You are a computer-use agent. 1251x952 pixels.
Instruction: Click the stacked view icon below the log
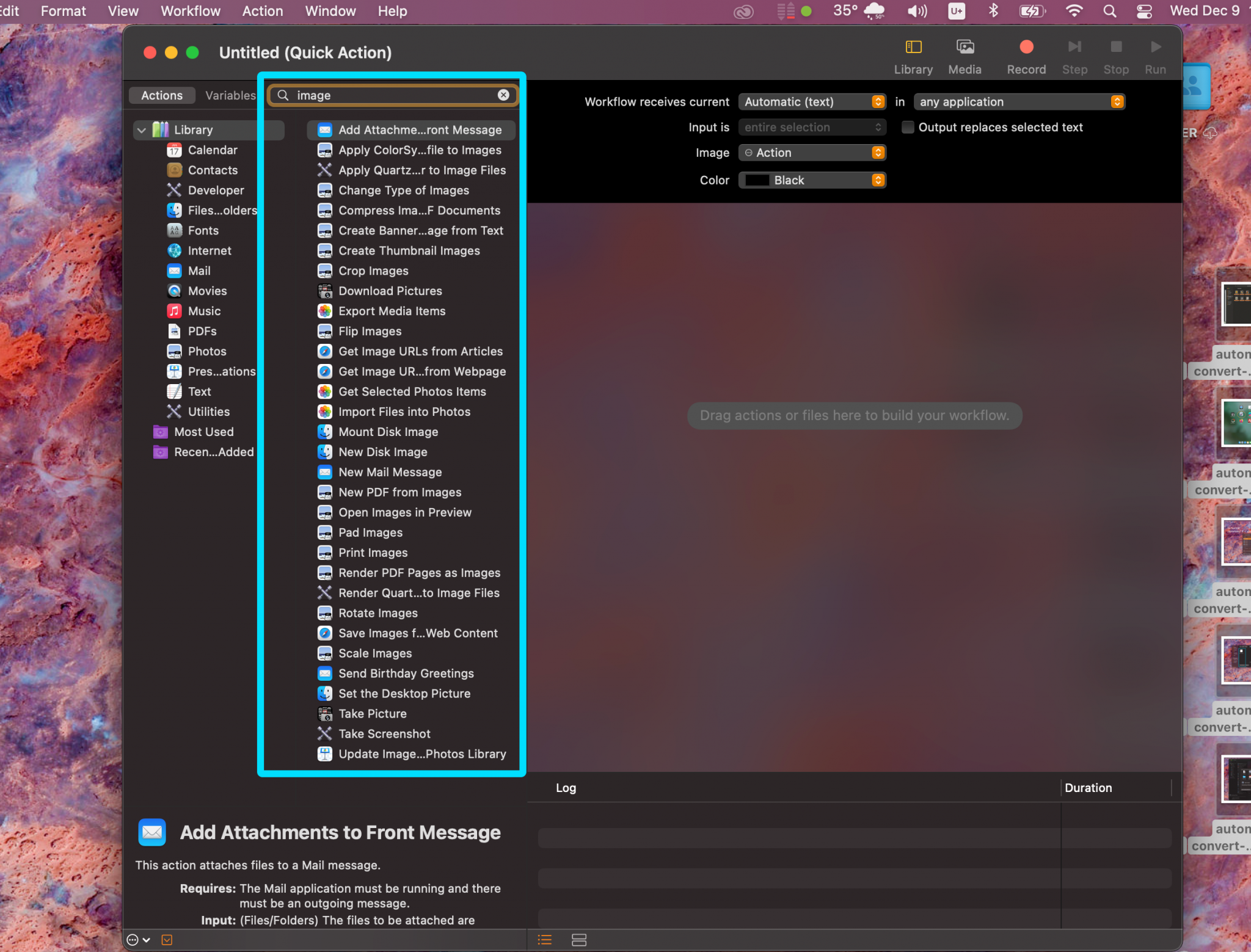pos(578,940)
